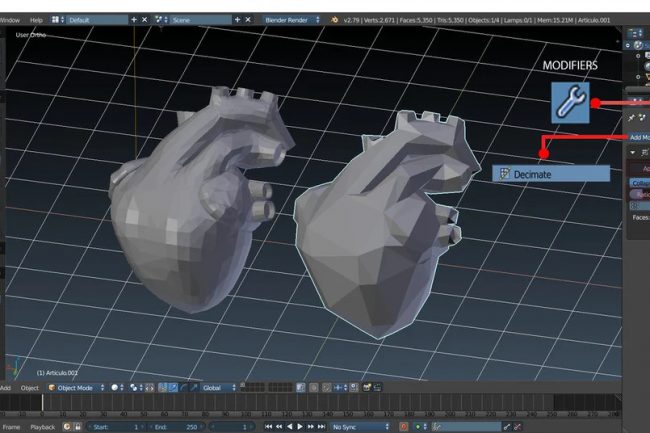Click the User Ortho view label
Viewport: 650px width, 433px height.
pyautogui.click(x=31, y=35)
